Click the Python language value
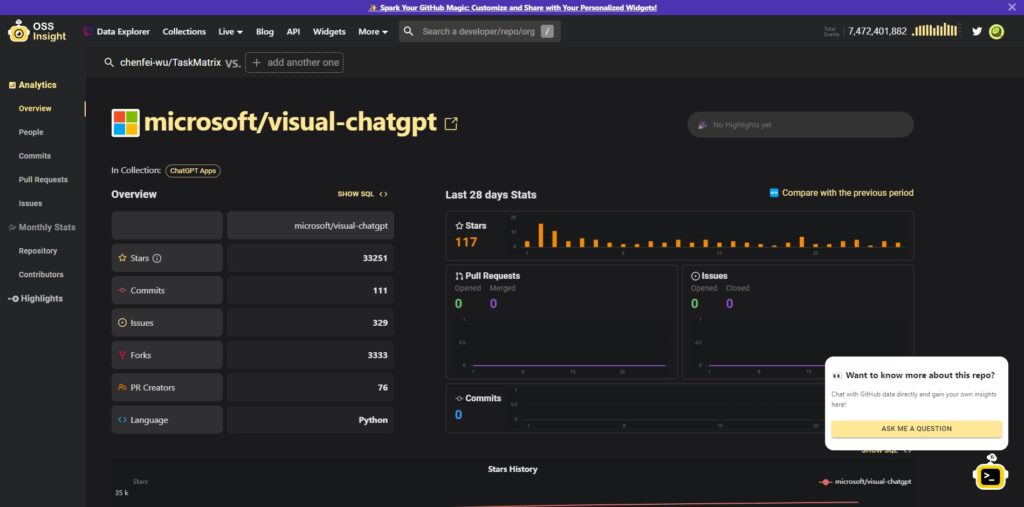1024x507 pixels. [373, 420]
